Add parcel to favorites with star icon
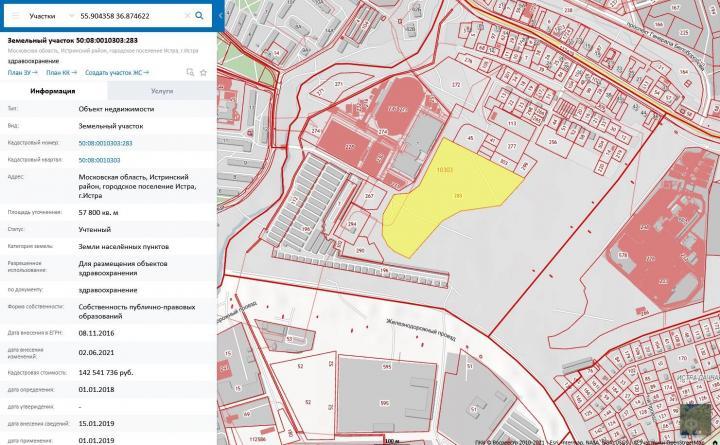 coord(203,72)
